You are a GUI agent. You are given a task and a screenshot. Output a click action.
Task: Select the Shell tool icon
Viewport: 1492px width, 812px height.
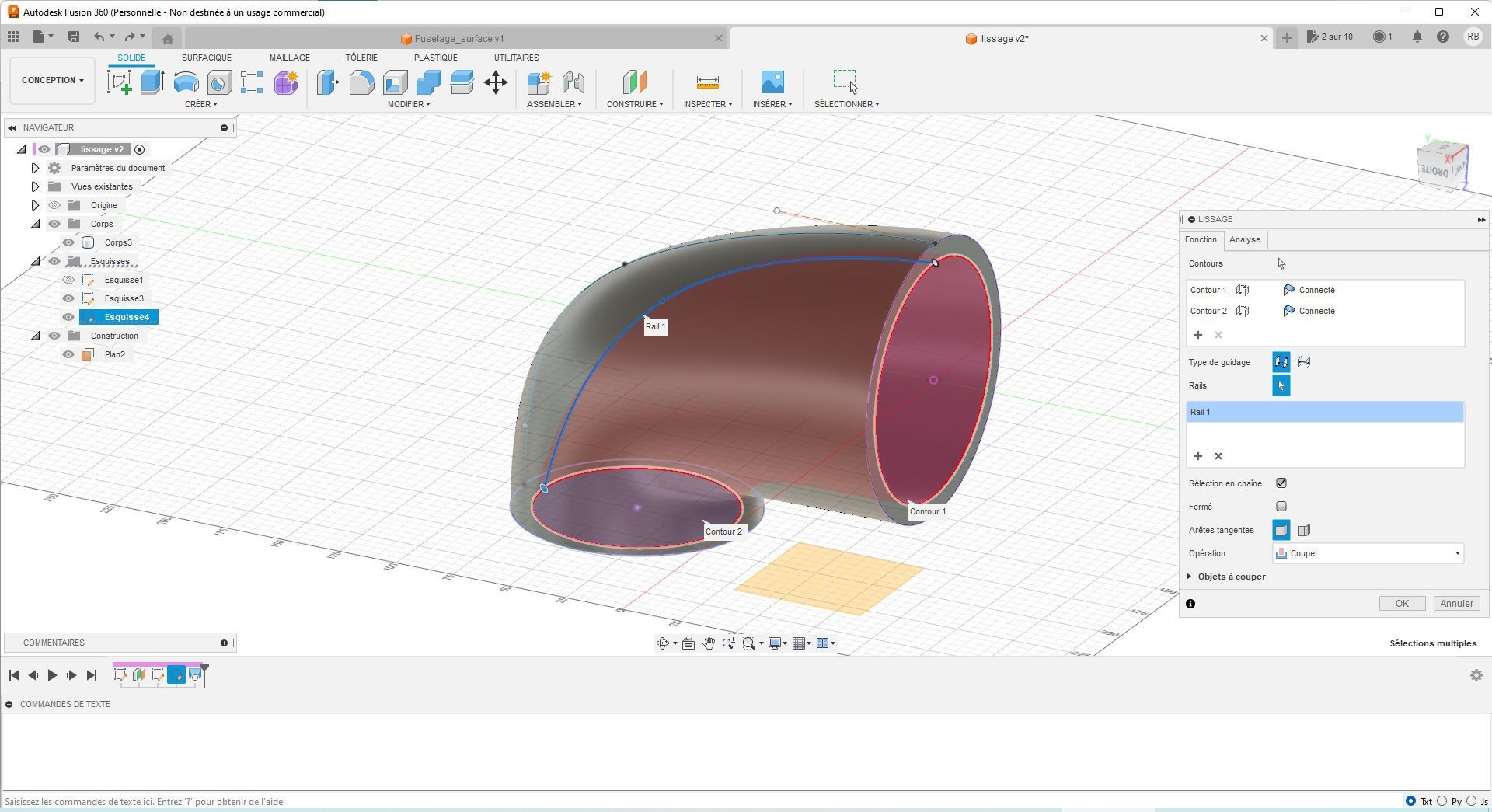(395, 82)
